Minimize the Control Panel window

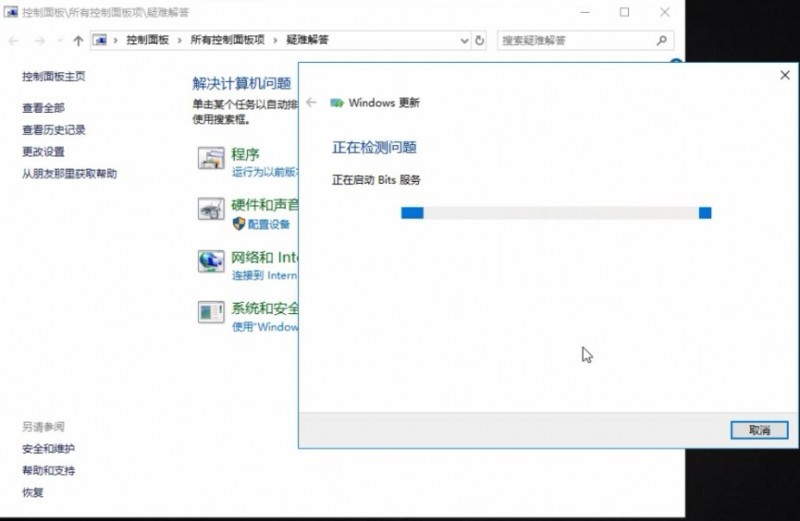click(585, 12)
